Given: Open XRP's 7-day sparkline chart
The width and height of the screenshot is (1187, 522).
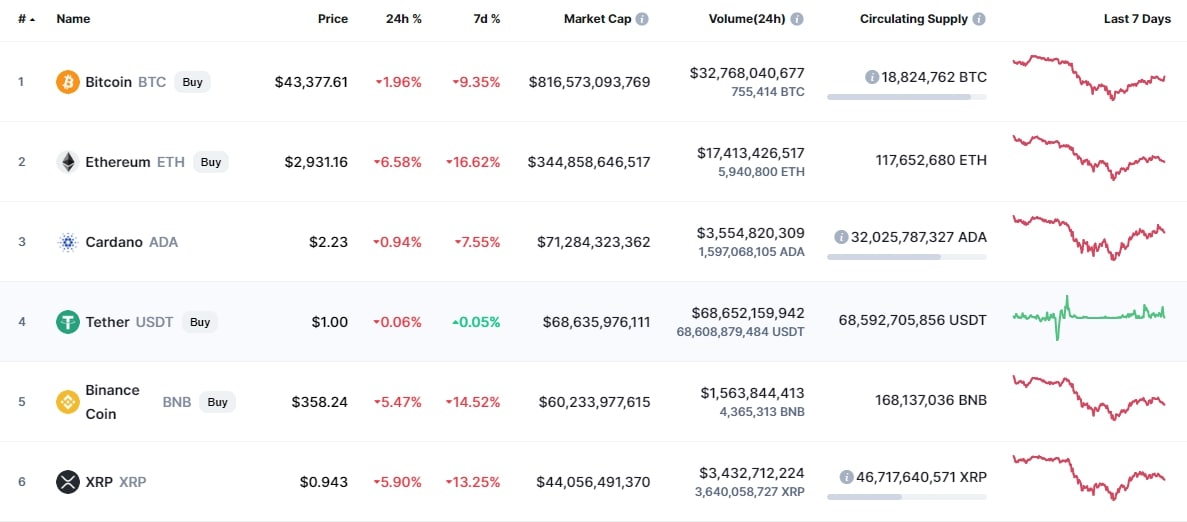Looking at the screenshot, I should point(1089,477).
